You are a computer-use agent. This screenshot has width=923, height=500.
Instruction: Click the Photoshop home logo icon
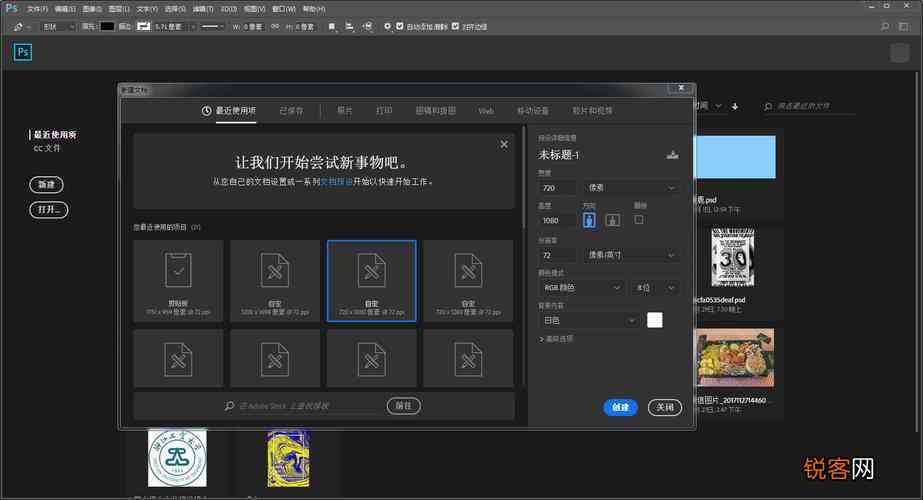pyautogui.click(x=22, y=52)
